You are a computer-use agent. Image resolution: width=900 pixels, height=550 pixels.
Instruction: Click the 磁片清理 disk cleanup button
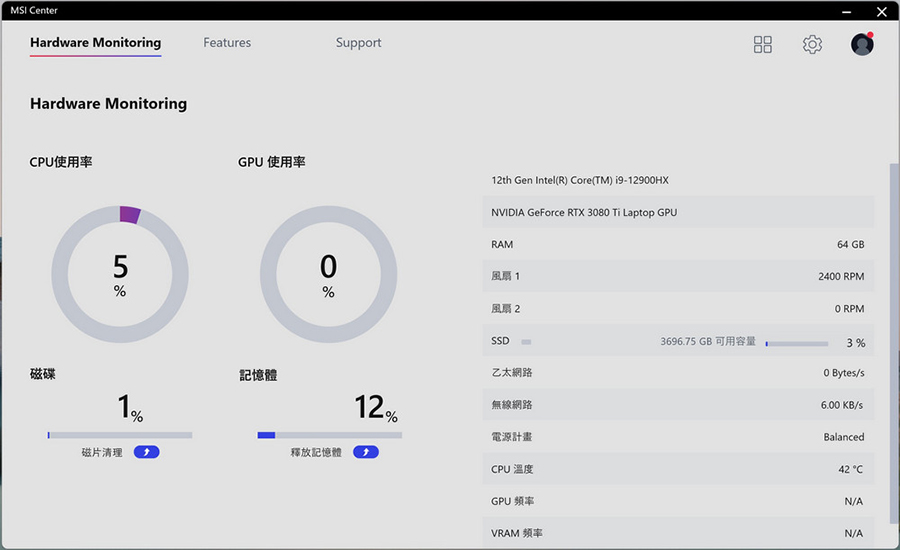(146, 452)
